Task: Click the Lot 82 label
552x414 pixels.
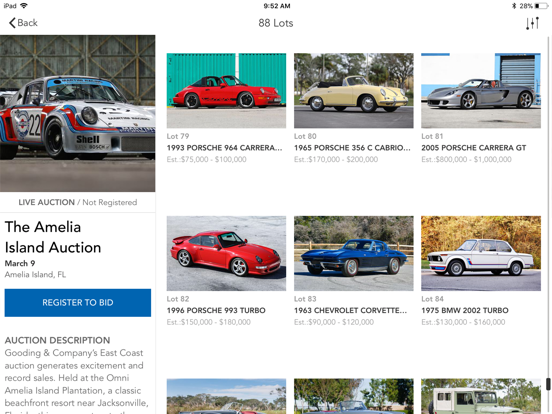Action: tap(178, 299)
